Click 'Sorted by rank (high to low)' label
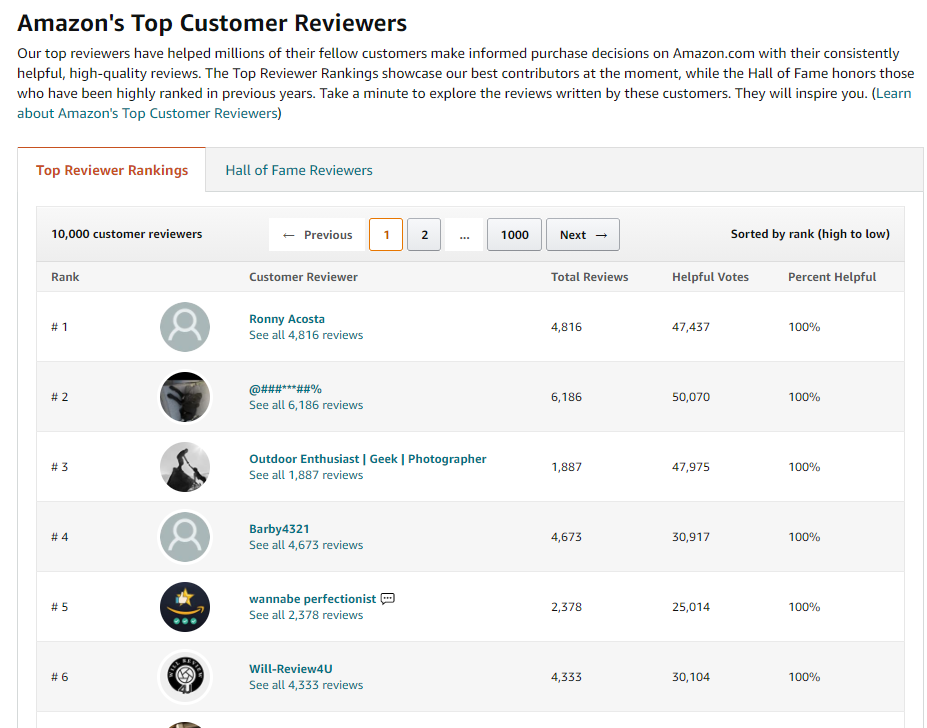Screen dimensions: 927x728 (x=810, y=234)
